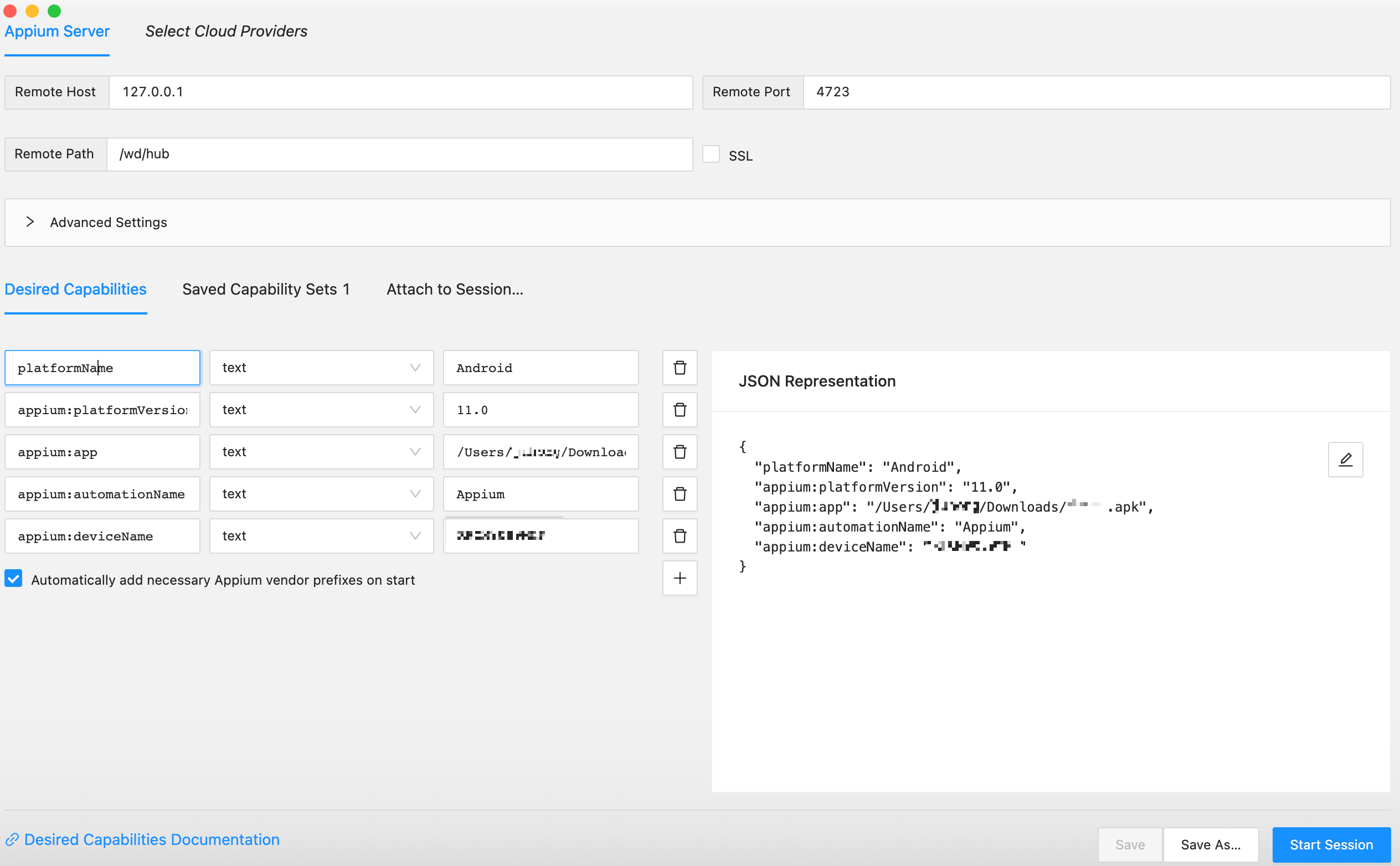Viewport: 1400px width, 866px height.
Task: Click the Start Session button
Action: click(x=1331, y=844)
